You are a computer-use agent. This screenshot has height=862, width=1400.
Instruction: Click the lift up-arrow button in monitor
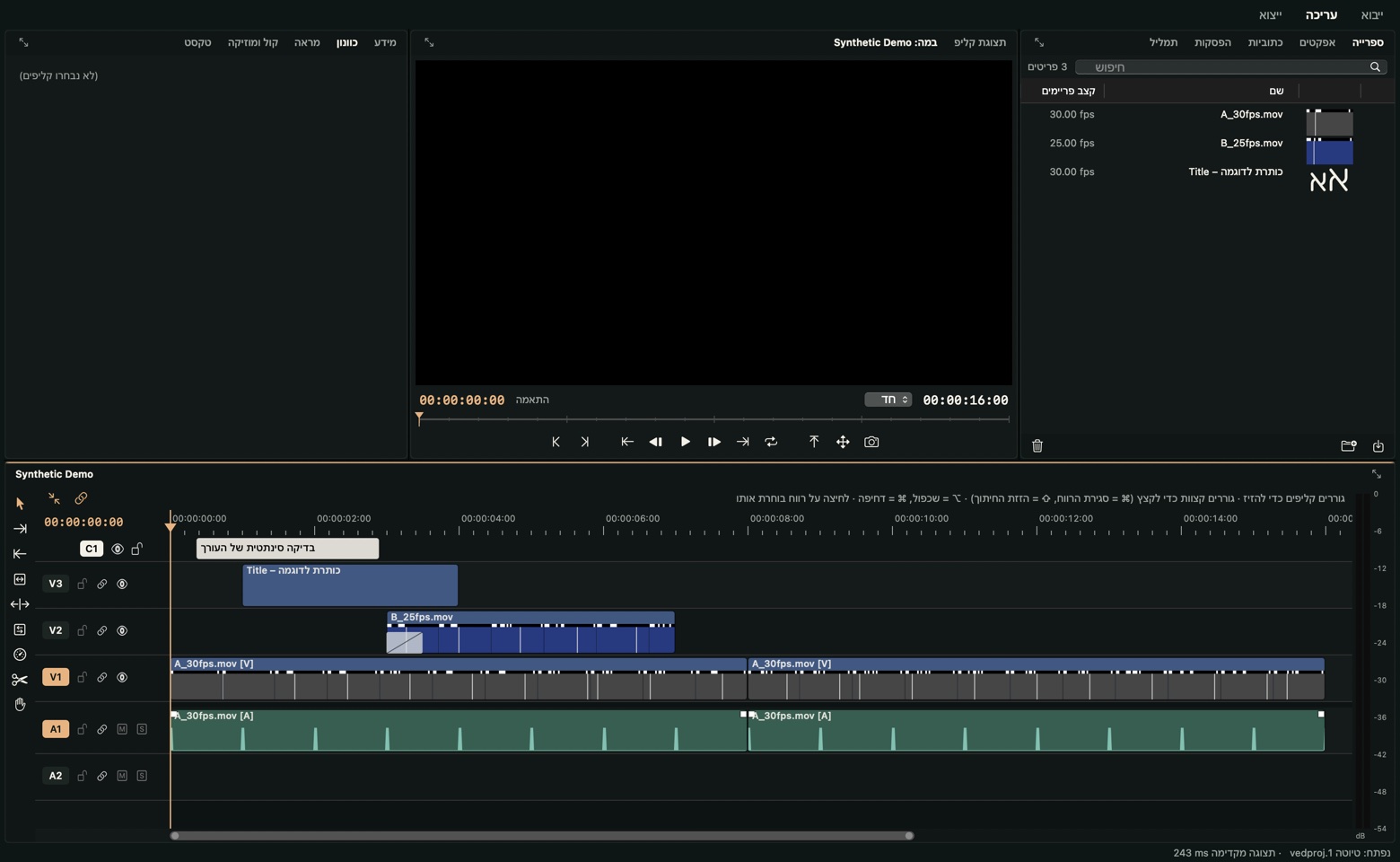click(814, 442)
